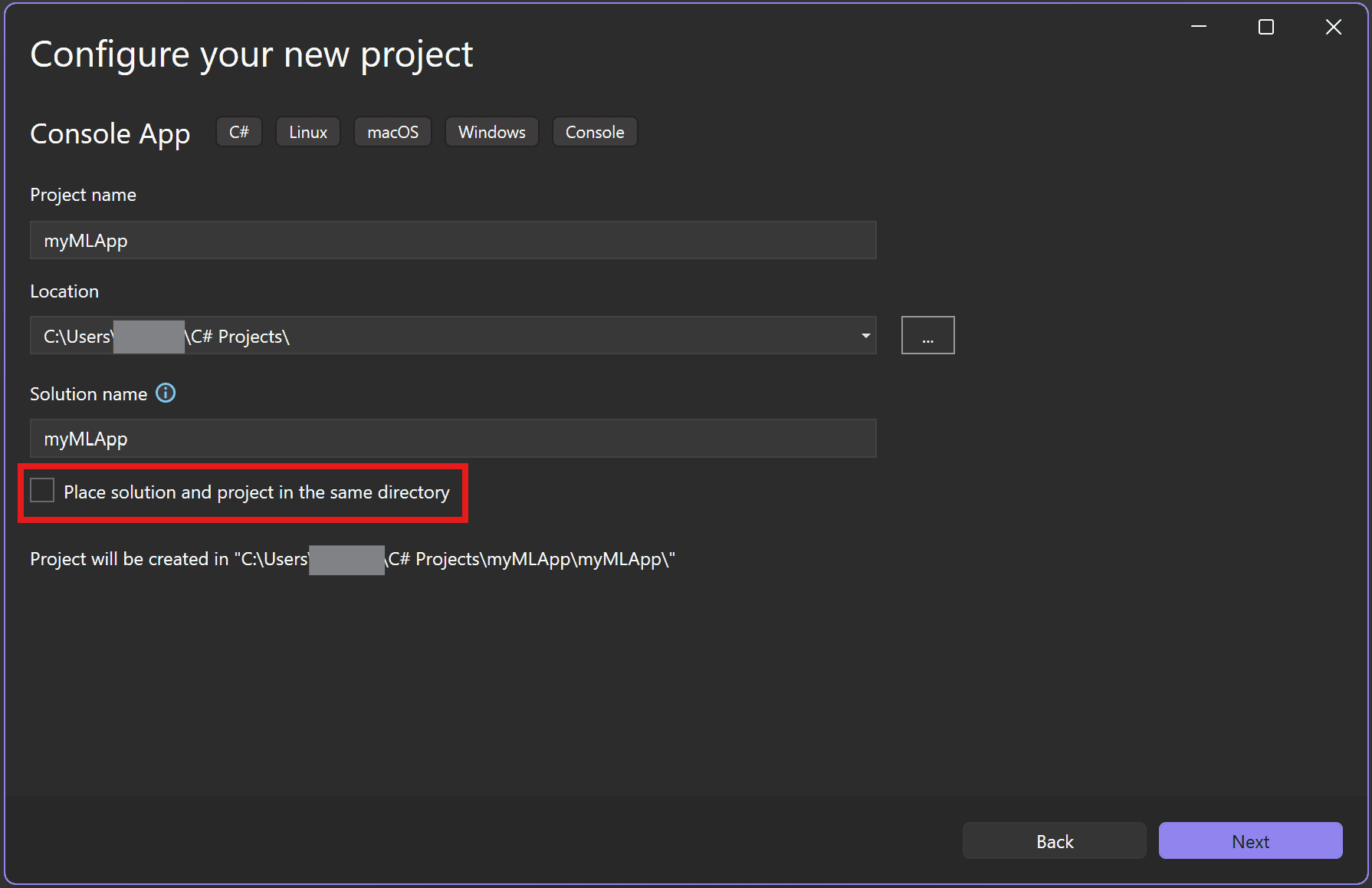Select the Console project type tag

click(594, 131)
